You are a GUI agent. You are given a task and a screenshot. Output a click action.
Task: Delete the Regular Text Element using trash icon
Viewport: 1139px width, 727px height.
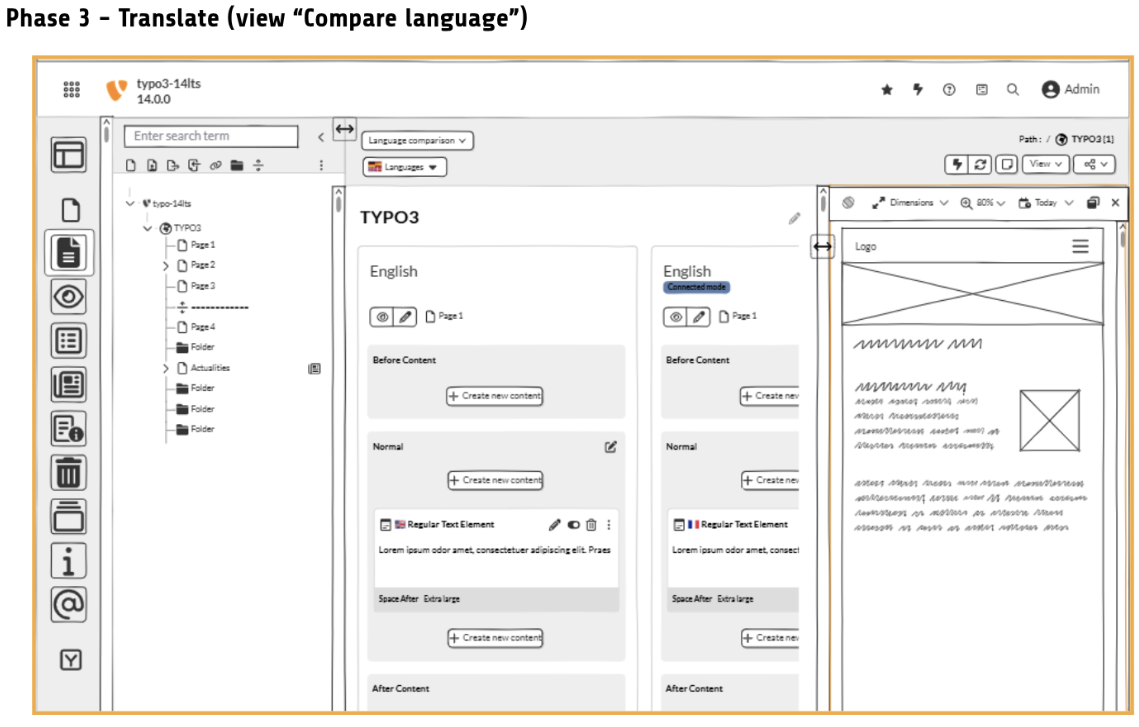(x=591, y=525)
